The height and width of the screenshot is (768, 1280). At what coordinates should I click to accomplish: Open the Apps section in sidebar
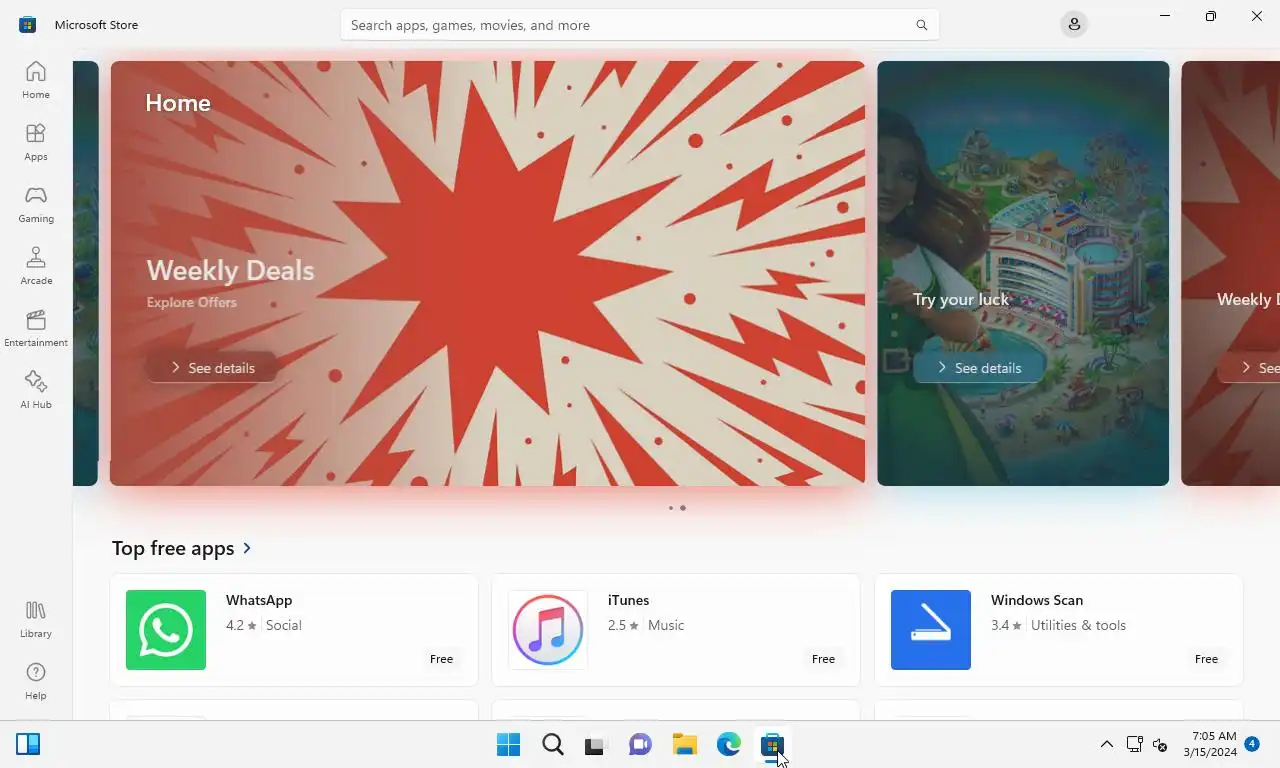[x=36, y=142]
